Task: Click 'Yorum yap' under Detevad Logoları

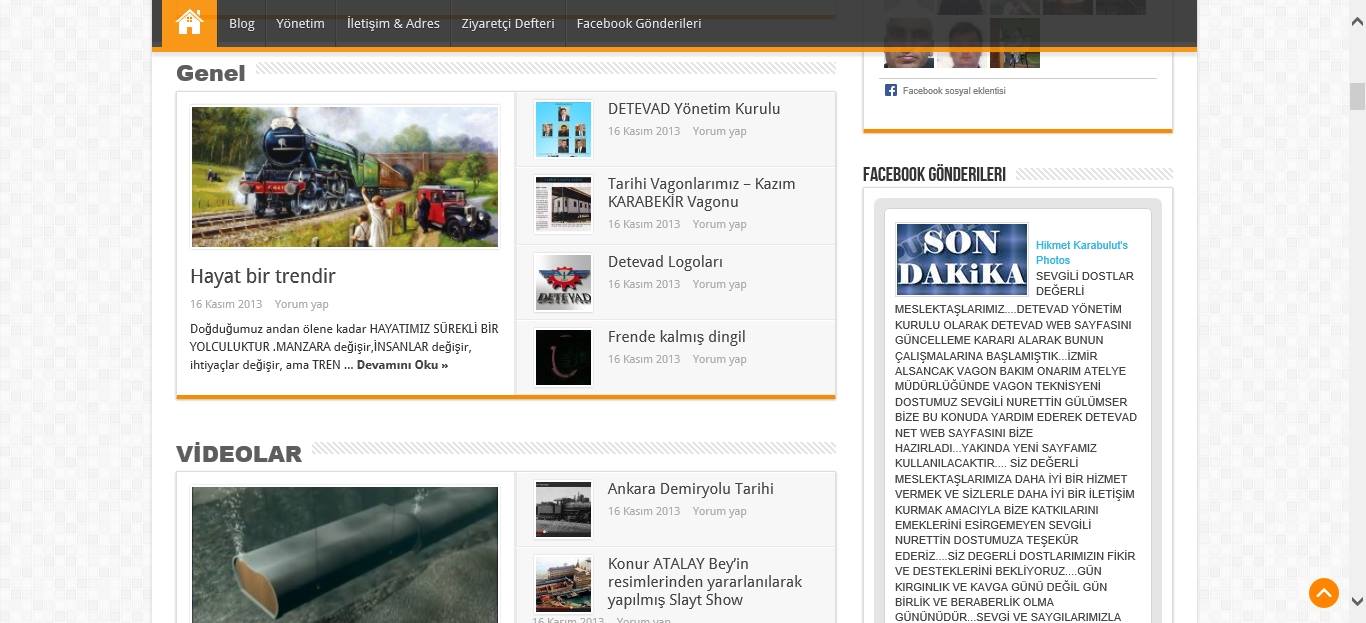Action: 719,284
